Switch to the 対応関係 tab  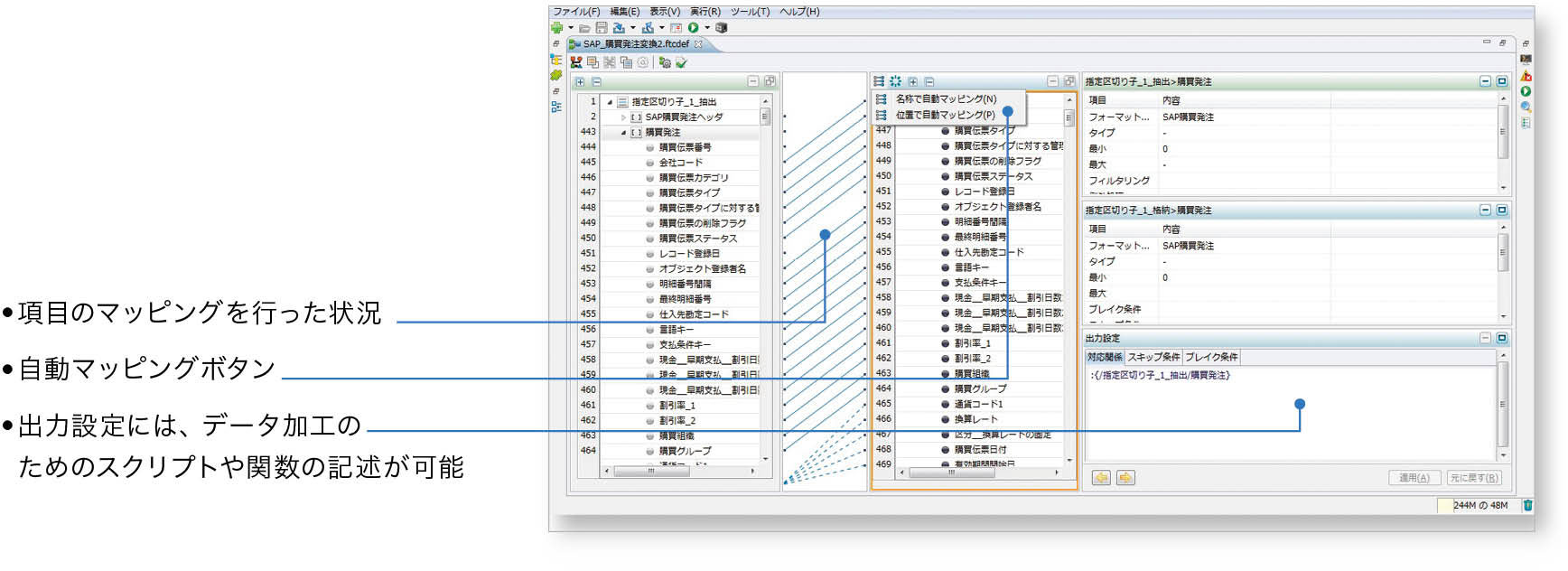[x=1106, y=357]
